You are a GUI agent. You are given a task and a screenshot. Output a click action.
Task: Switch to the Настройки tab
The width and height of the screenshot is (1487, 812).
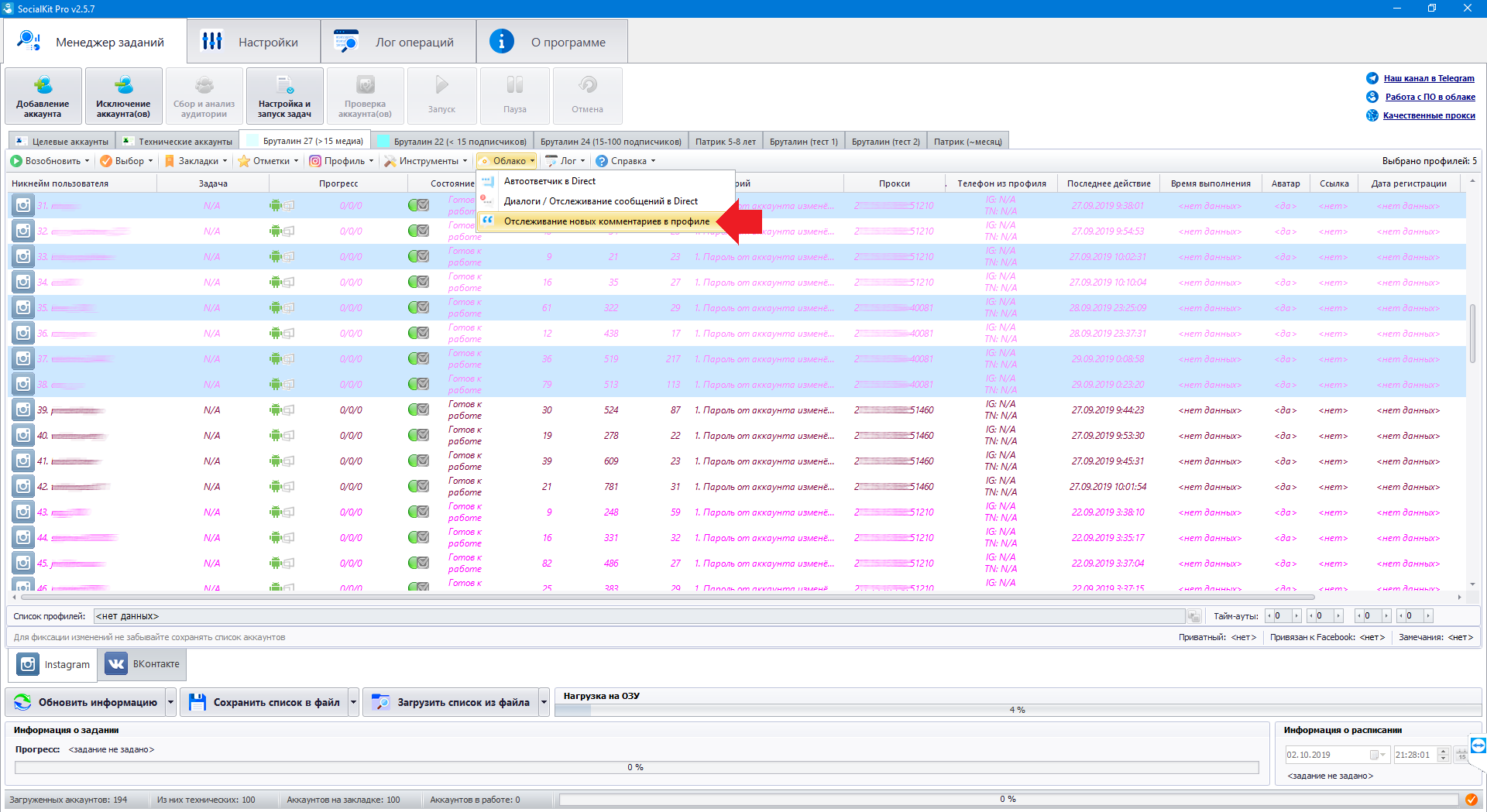pos(253,42)
